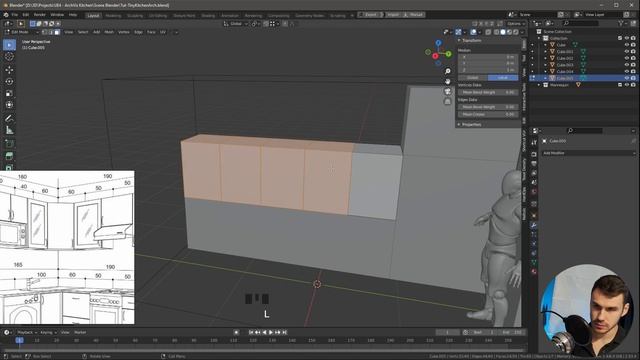
Task: Toggle perspective/orthographic grid icon in viewport
Action: (x=448, y=101)
